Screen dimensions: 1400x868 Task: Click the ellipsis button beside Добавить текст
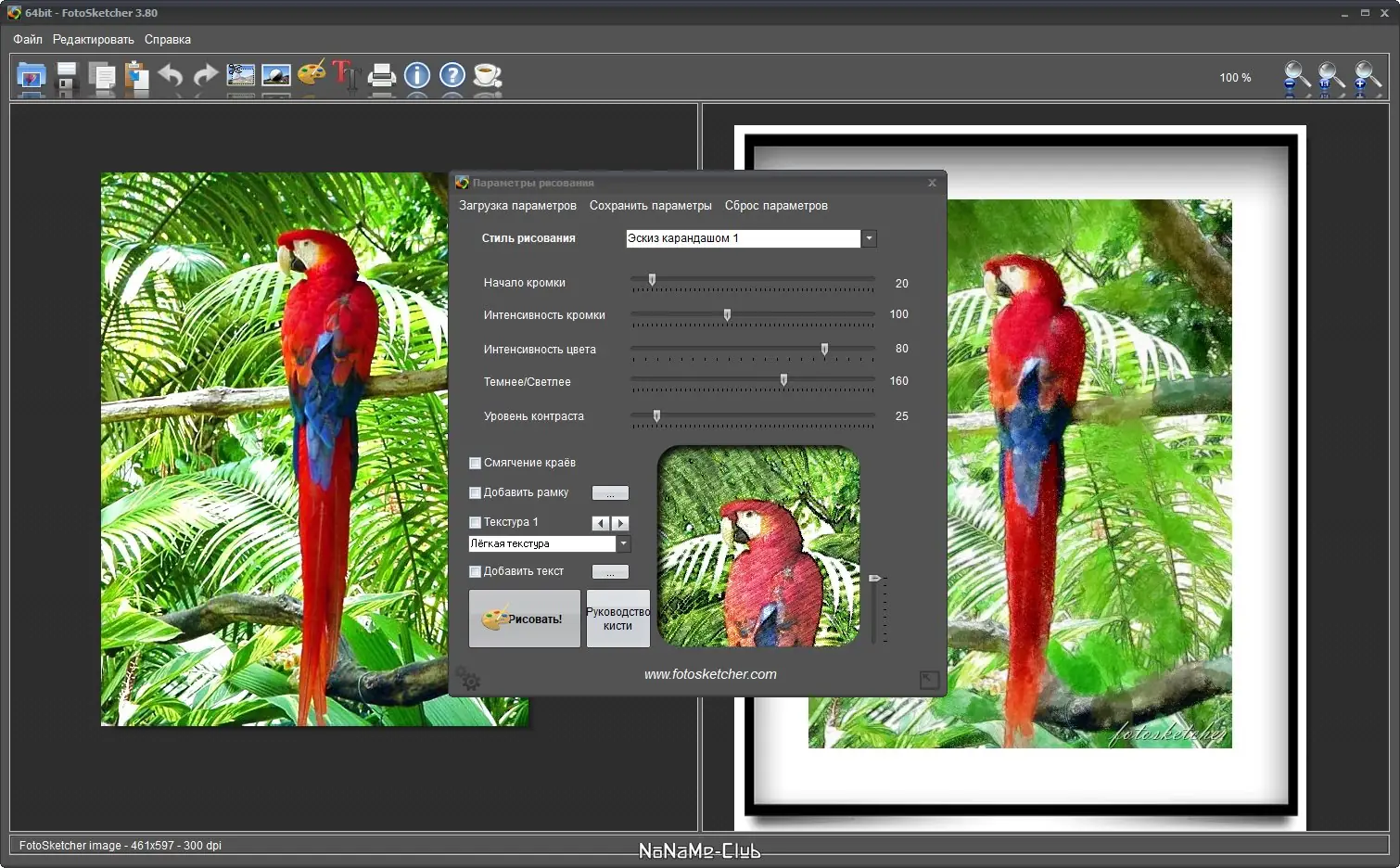(x=610, y=572)
